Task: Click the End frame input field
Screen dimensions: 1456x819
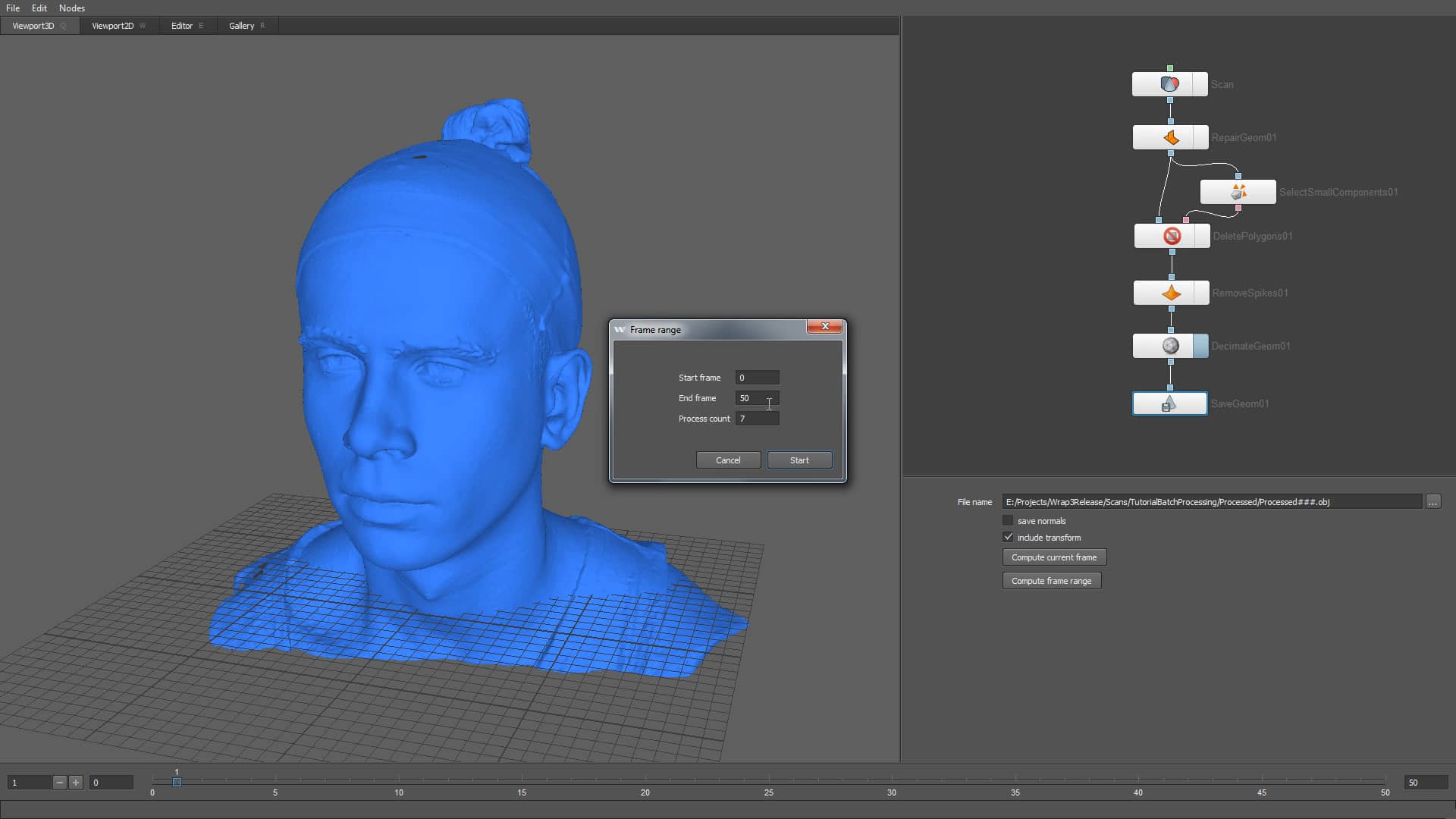Action: point(756,398)
